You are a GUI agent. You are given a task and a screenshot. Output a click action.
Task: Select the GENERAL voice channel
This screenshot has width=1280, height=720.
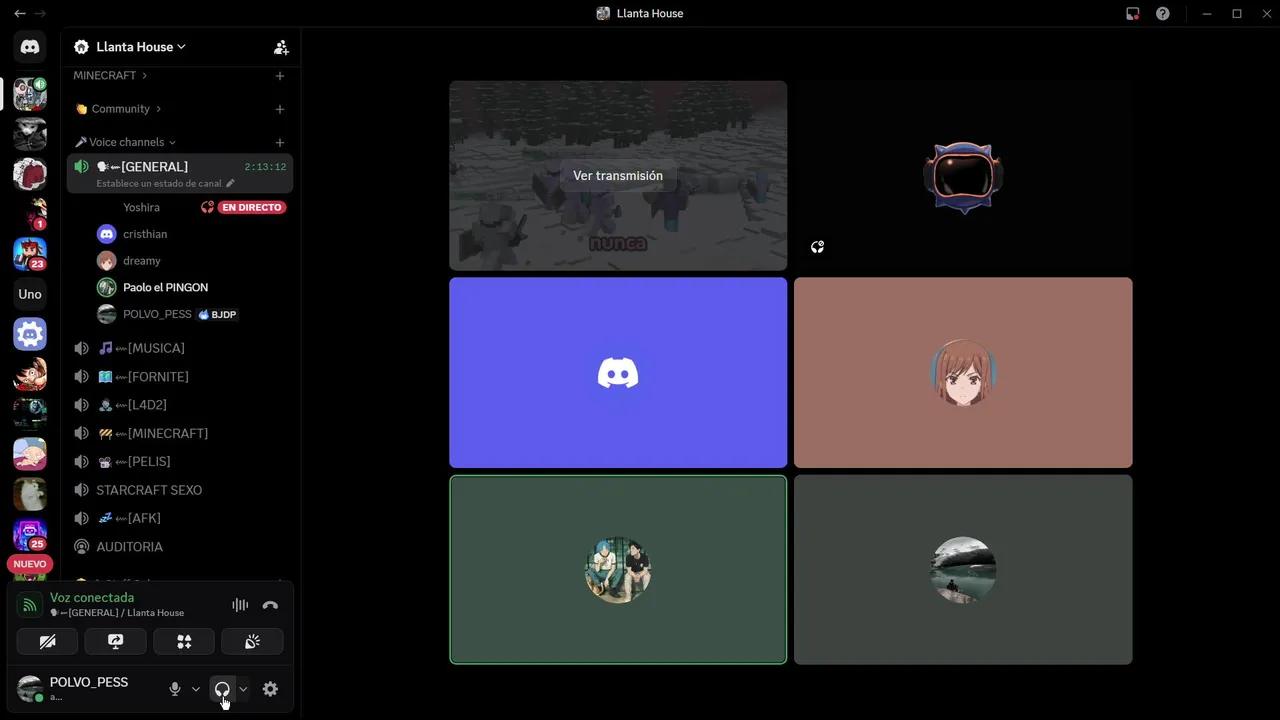coord(180,173)
